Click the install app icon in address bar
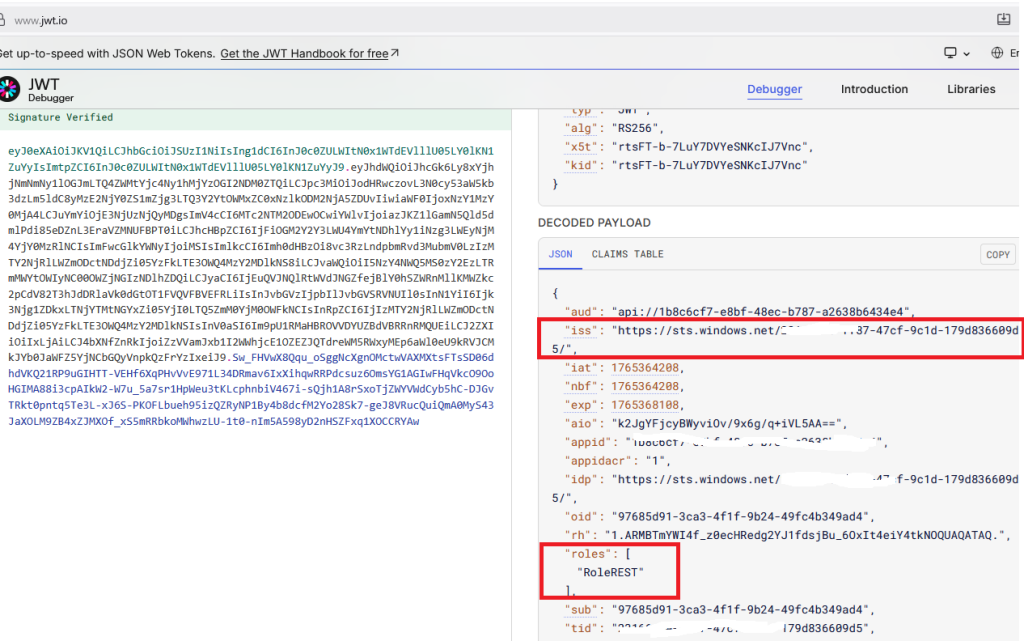 [1003, 19]
